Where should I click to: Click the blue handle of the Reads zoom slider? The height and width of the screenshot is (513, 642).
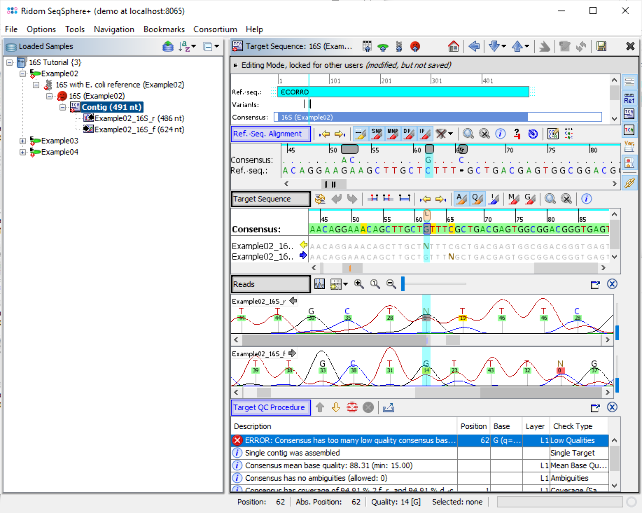[403, 284]
